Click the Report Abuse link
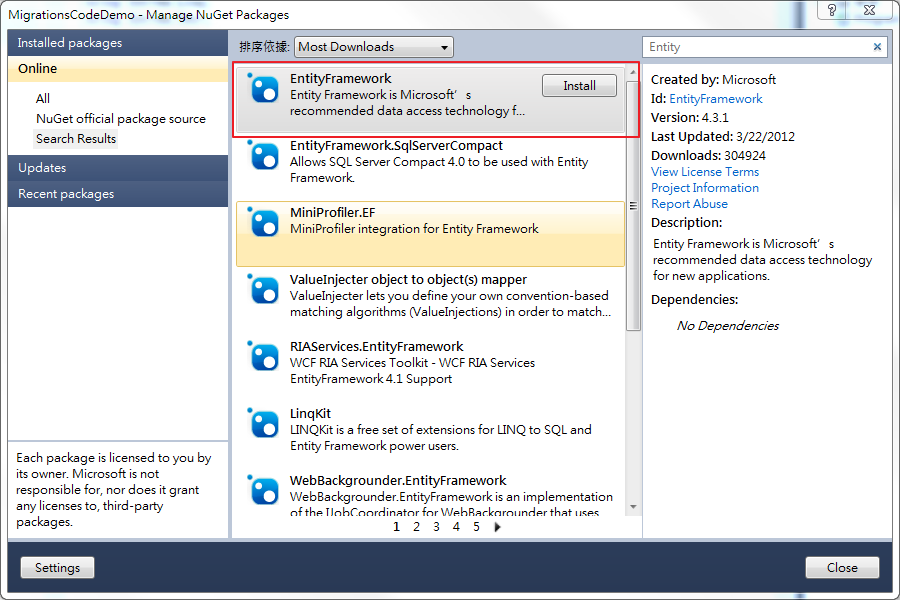900x600 pixels. [689, 204]
